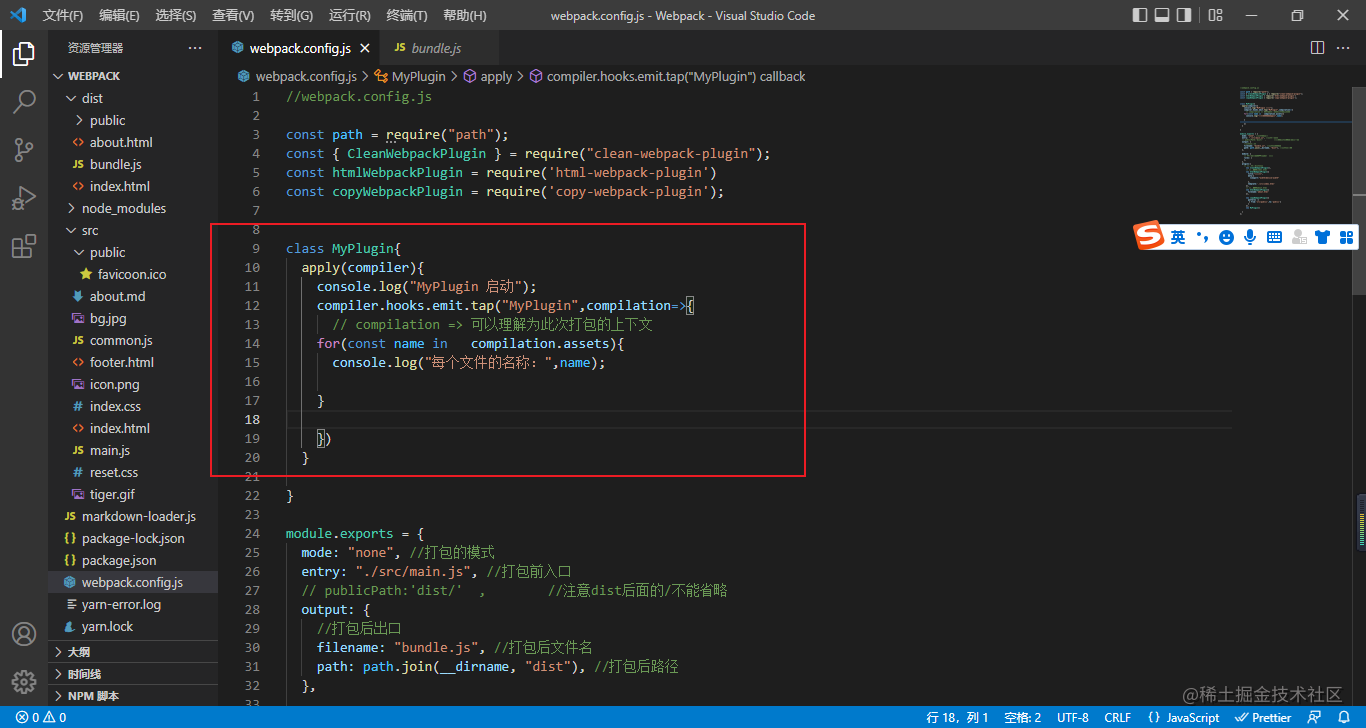Viewport: 1366px width, 728px height.
Task: Click the Sogou input method S logo
Action: (x=1148, y=236)
